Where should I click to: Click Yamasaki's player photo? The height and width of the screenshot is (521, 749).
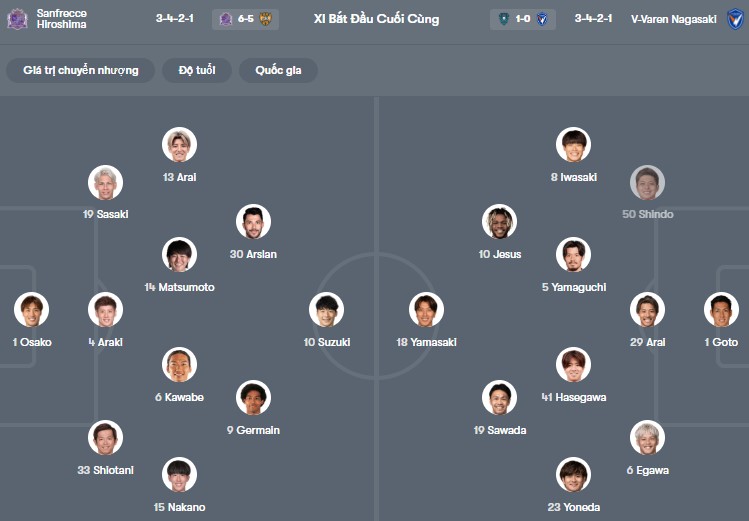click(x=426, y=310)
